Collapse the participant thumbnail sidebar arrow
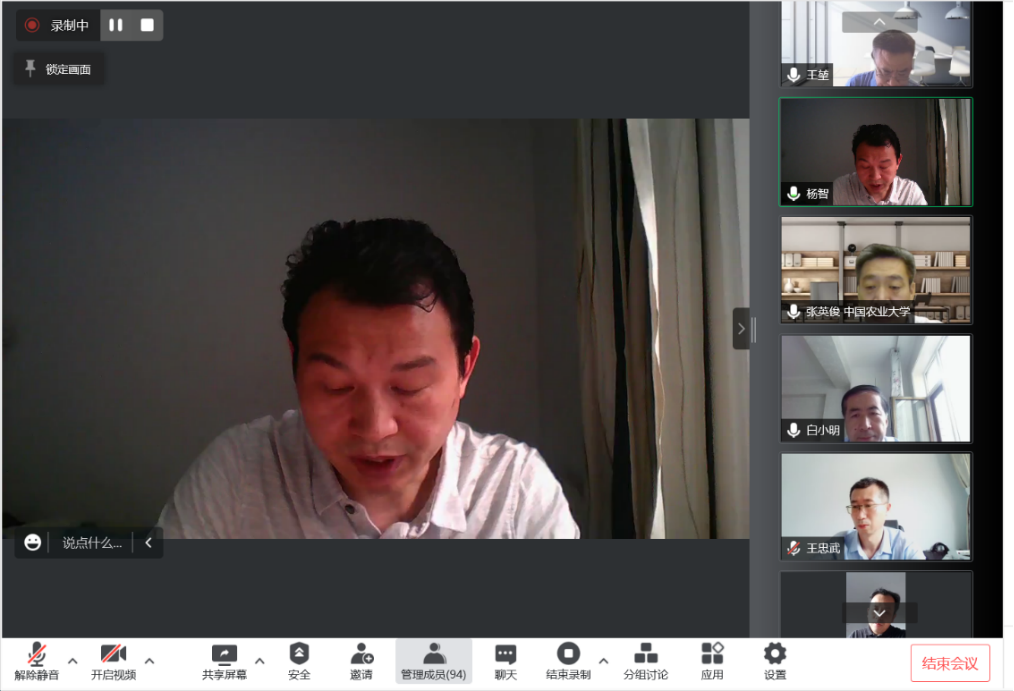1014x691 pixels. pyautogui.click(x=741, y=328)
